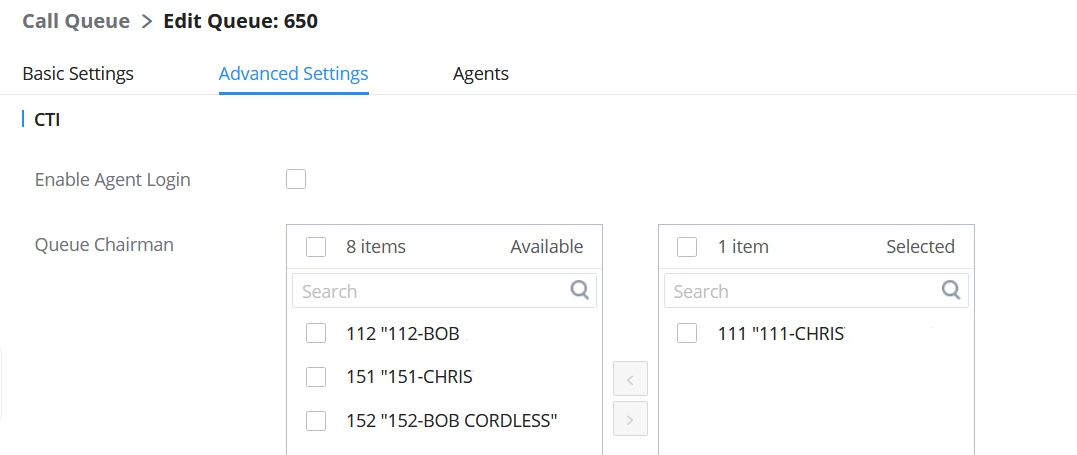Go to the Agents tab
This screenshot has height=455, width=1077.
tap(481, 74)
